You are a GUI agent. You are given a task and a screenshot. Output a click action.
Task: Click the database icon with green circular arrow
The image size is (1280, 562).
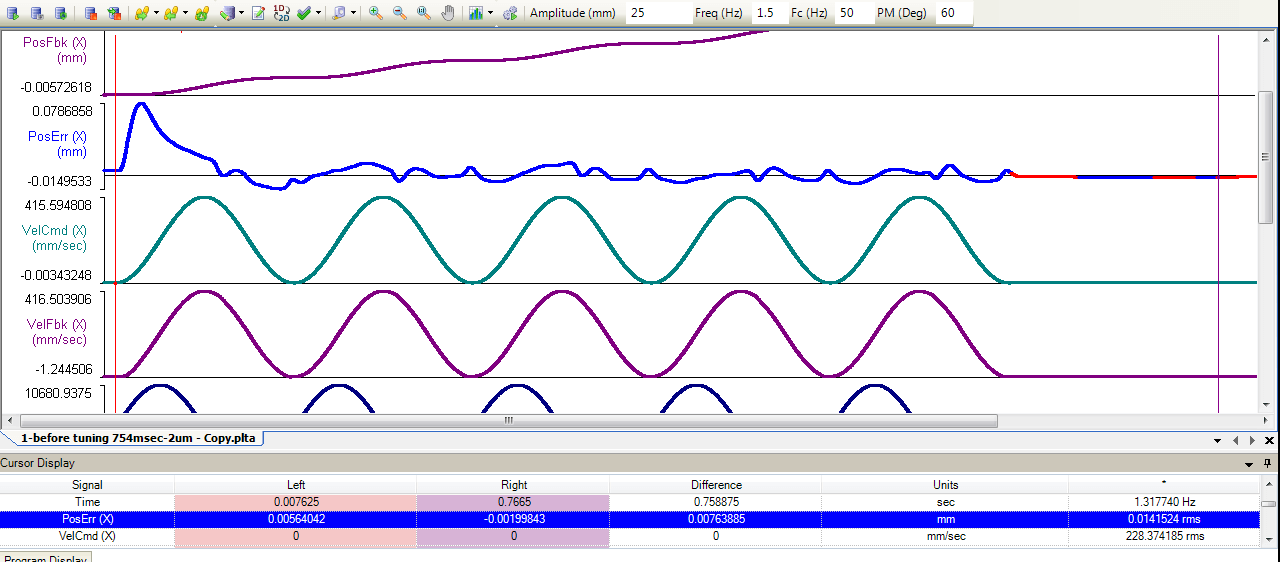click(x=61, y=13)
